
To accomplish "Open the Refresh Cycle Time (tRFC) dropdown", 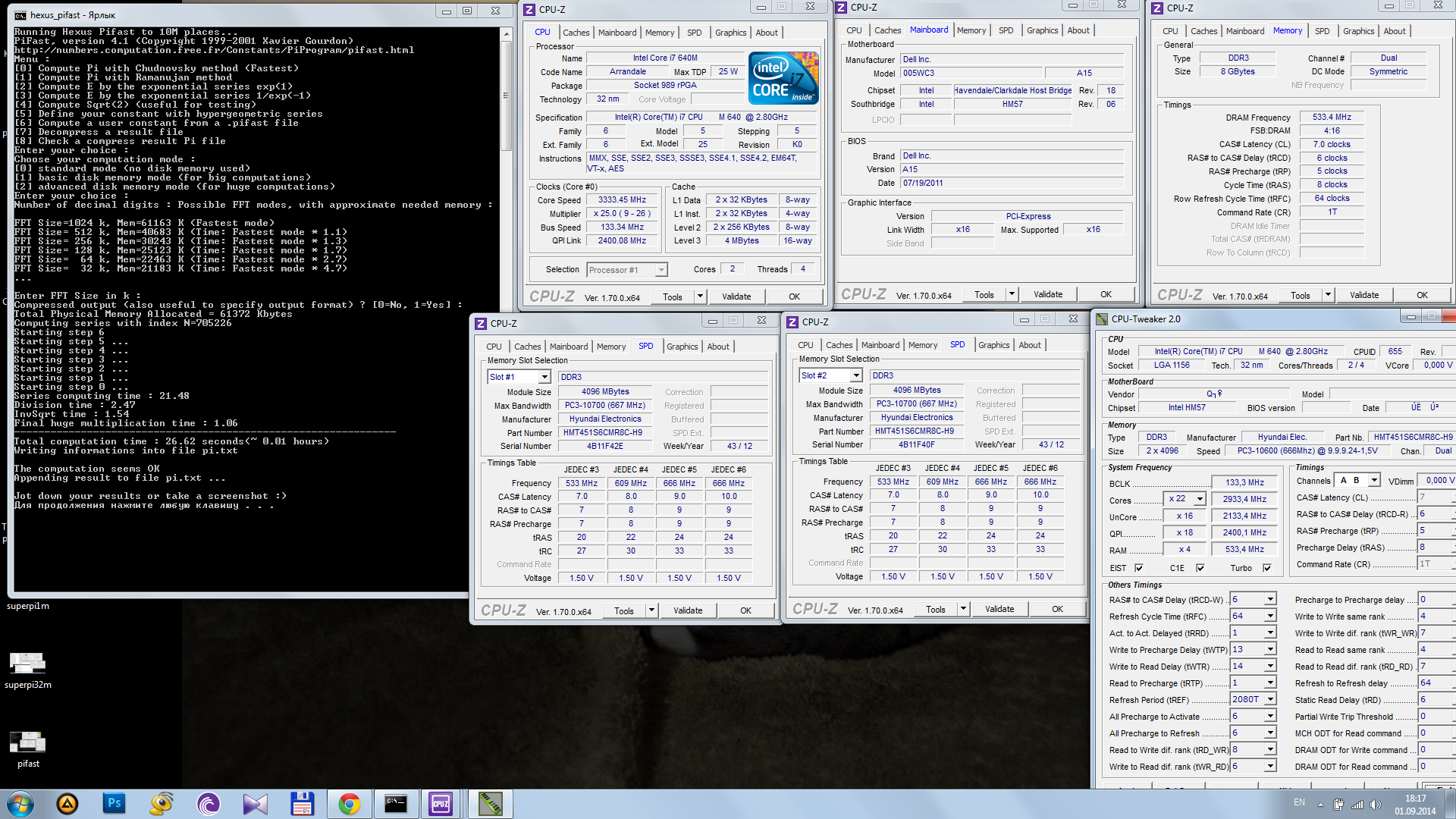I will [x=1269, y=616].
